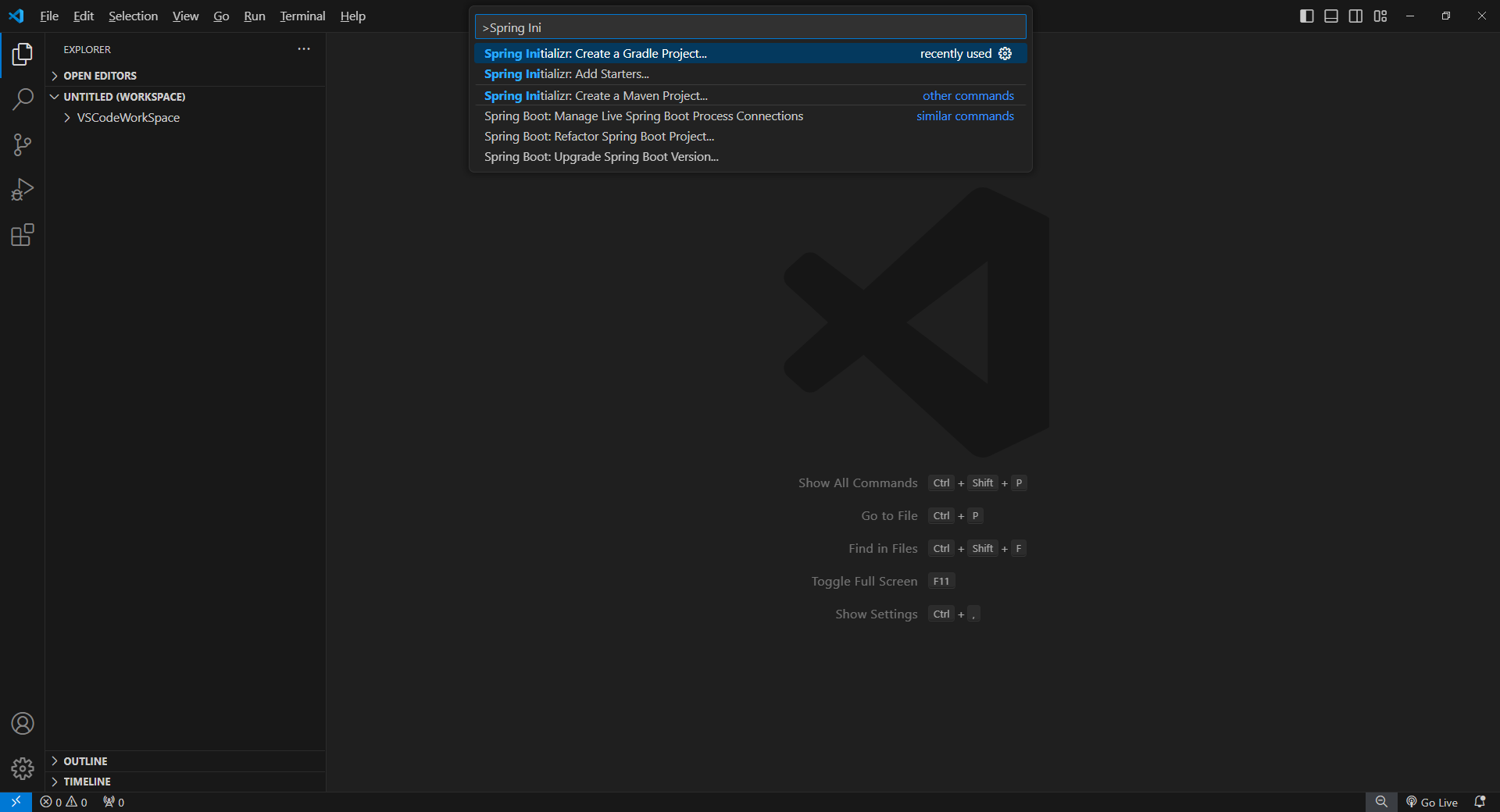Open Explorer More Actions options
This screenshot has height=812, width=1500.
point(304,48)
